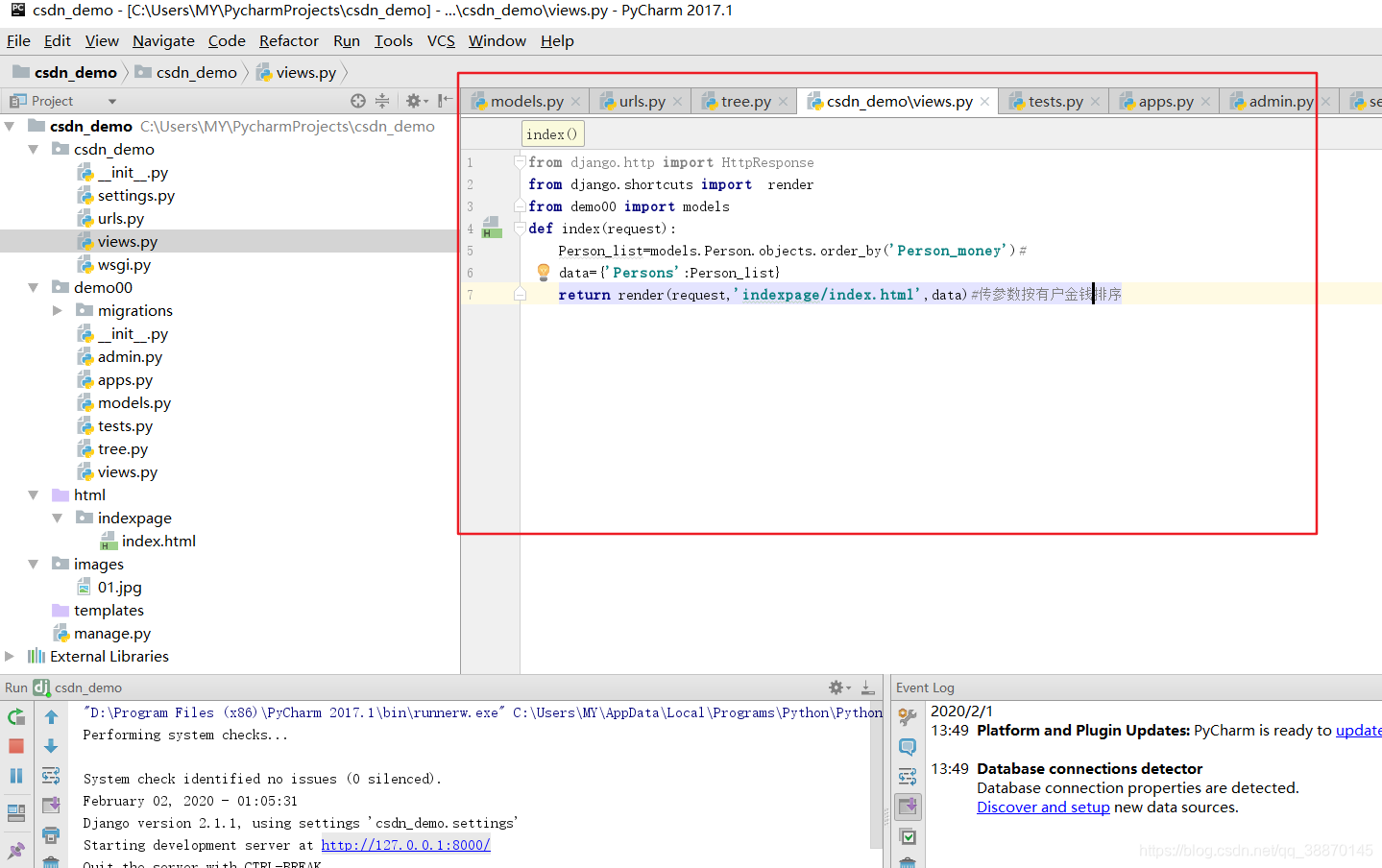This screenshot has width=1382, height=868.
Task: Click the intention lightbulb on line 6
Action: [544, 272]
